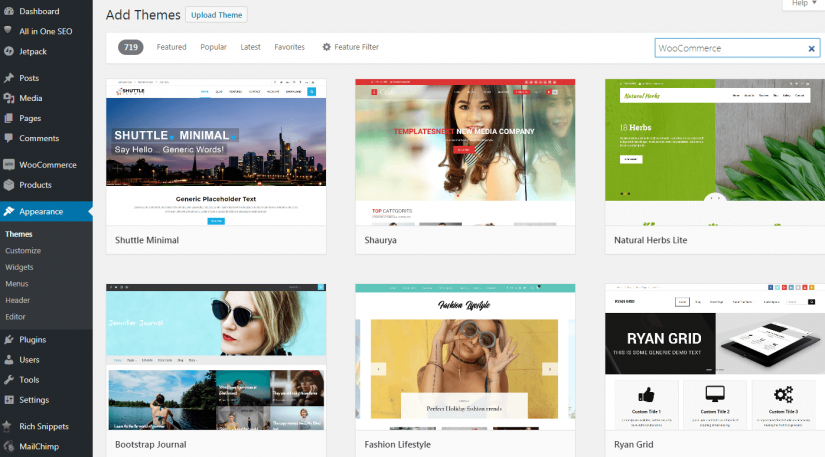Click the Settings sliders icon

9,400
